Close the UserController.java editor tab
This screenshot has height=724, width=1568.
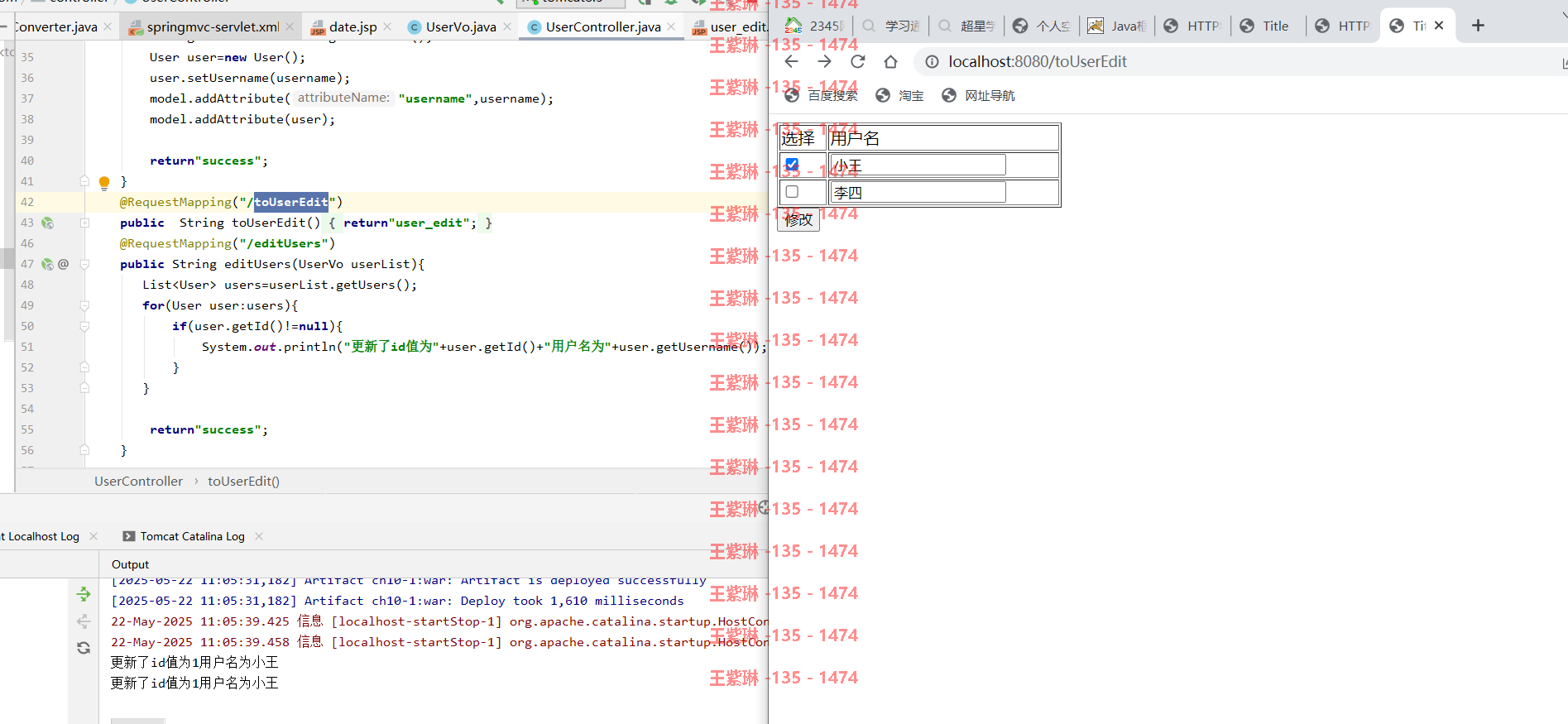click(671, 26)
